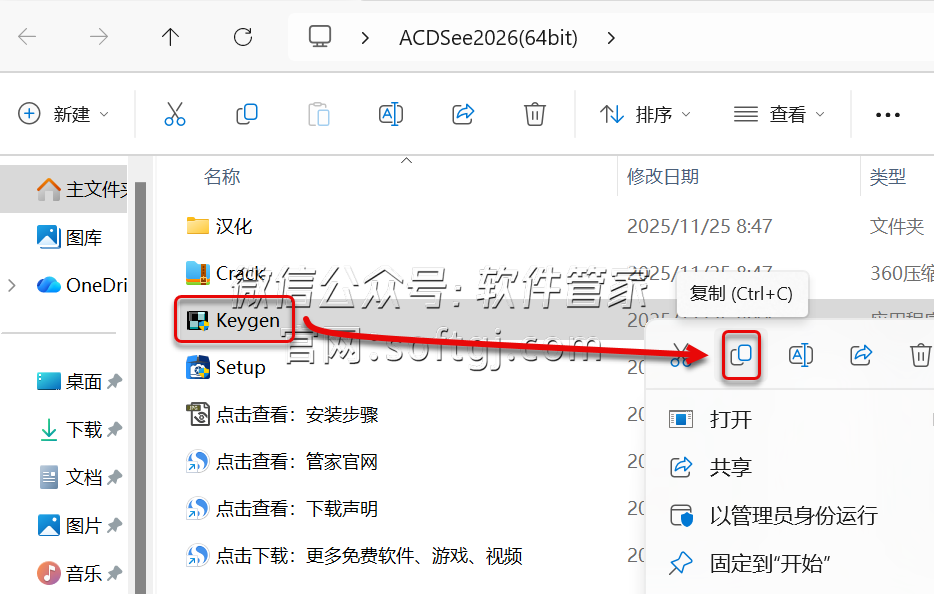This screenshot has height=594, width=934.
Task: Click the context menu Rename icon
Action: pos(801,355)
